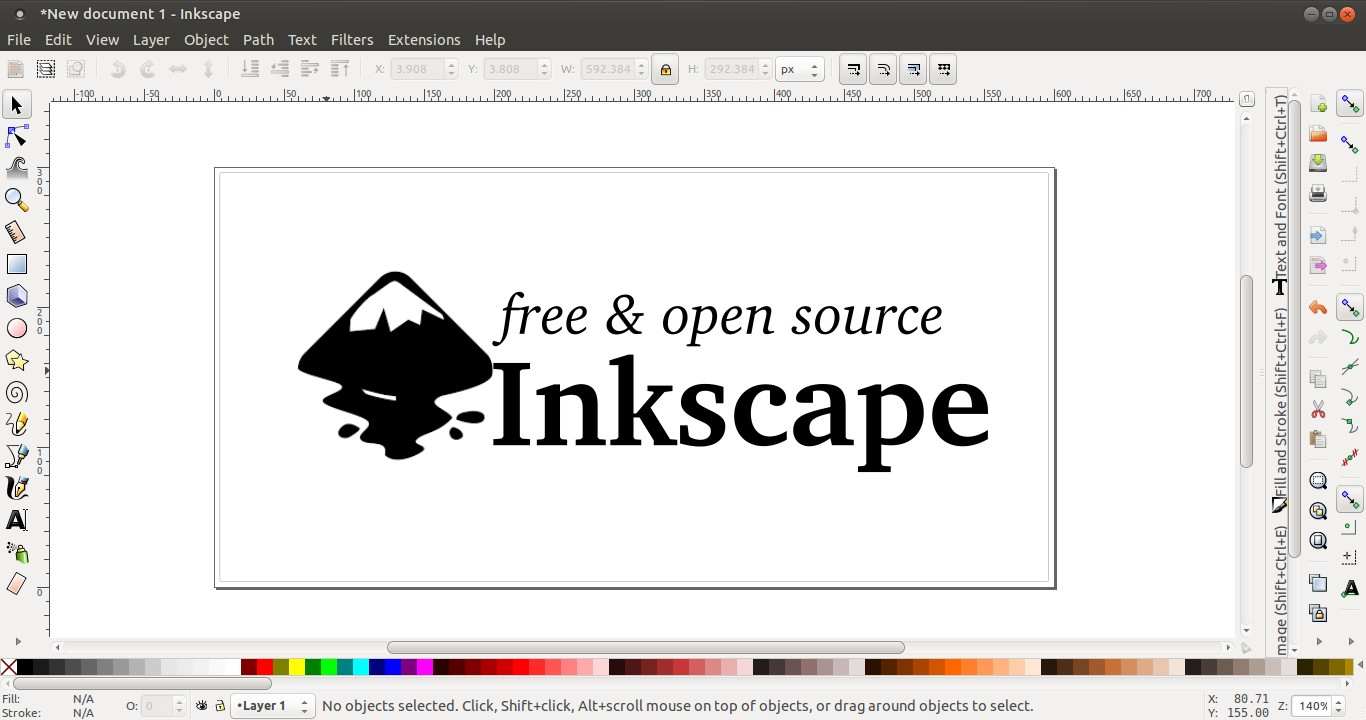Select the Tweak tool
Image resolution: width=1366 pixels, height=720 pixels.
point(17,168)
